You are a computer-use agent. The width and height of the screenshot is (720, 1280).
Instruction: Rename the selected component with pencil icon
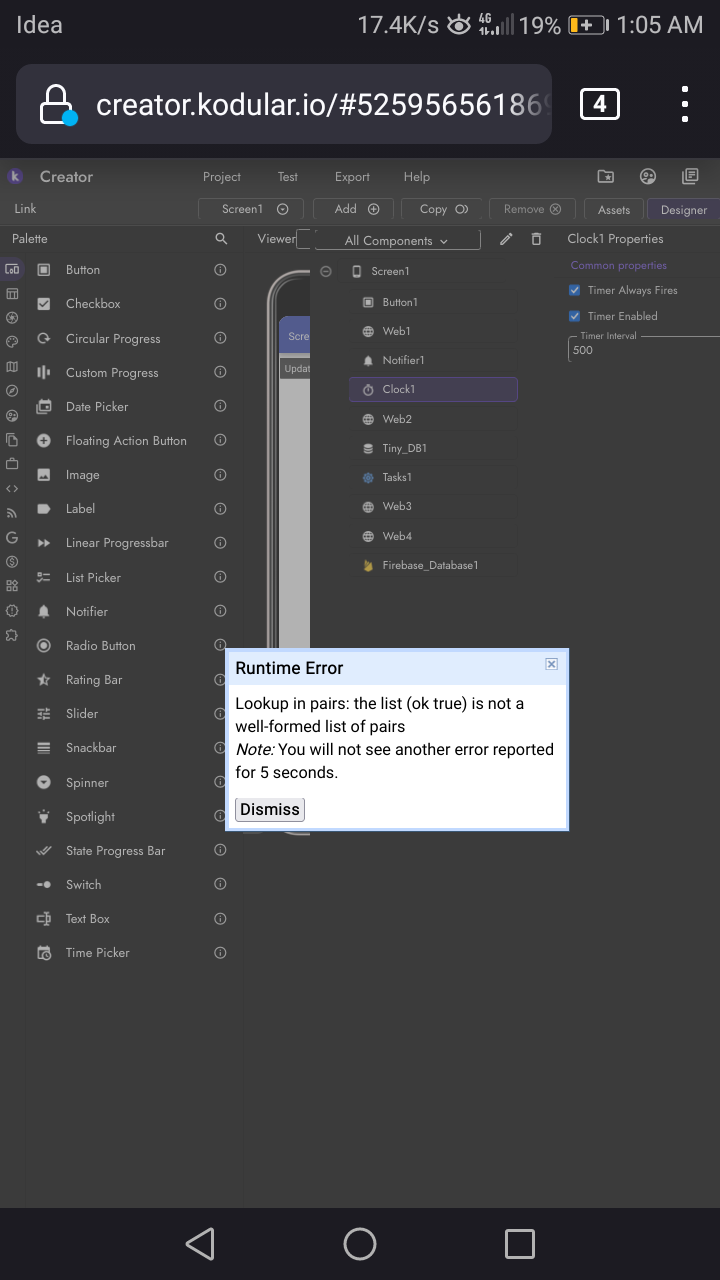click(x=506, y=239)
